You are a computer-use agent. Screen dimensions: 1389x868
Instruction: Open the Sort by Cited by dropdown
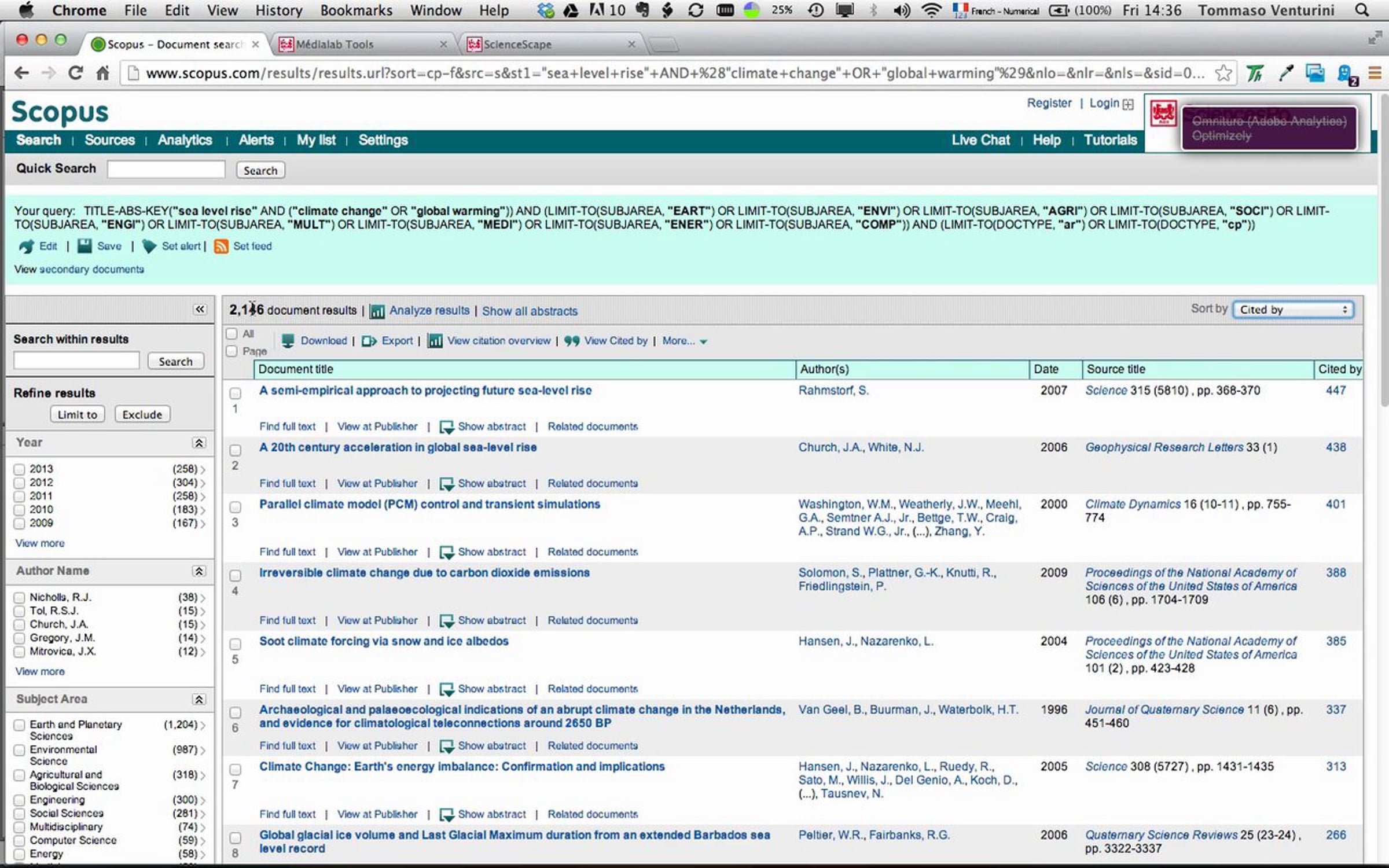coord(1293,310)
